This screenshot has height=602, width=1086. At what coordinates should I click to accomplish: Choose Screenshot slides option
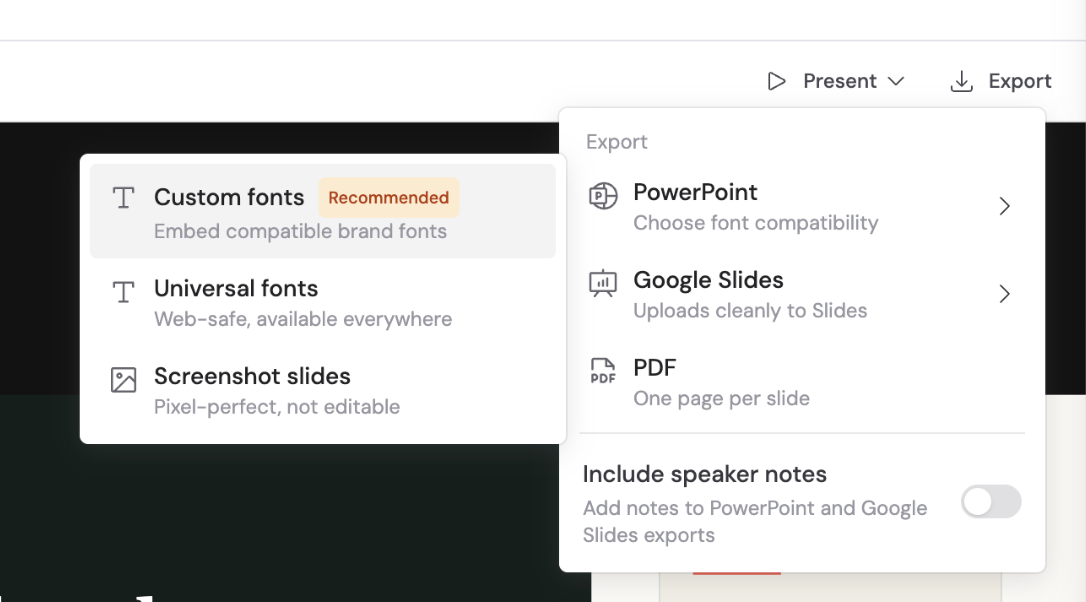323,391
